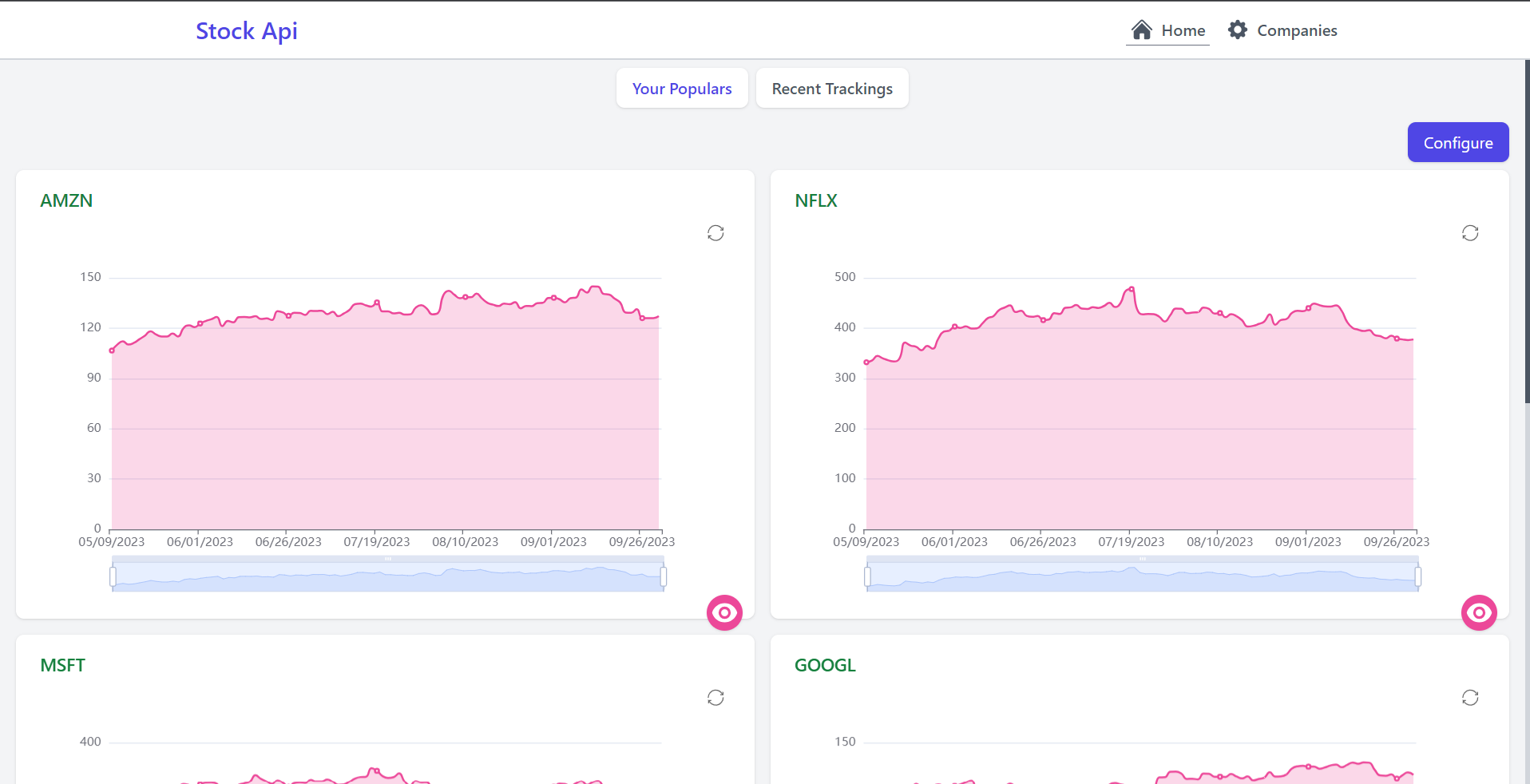Open the Home navigation link
This screenshot has height=784, width=1530.
point(1167,30)
